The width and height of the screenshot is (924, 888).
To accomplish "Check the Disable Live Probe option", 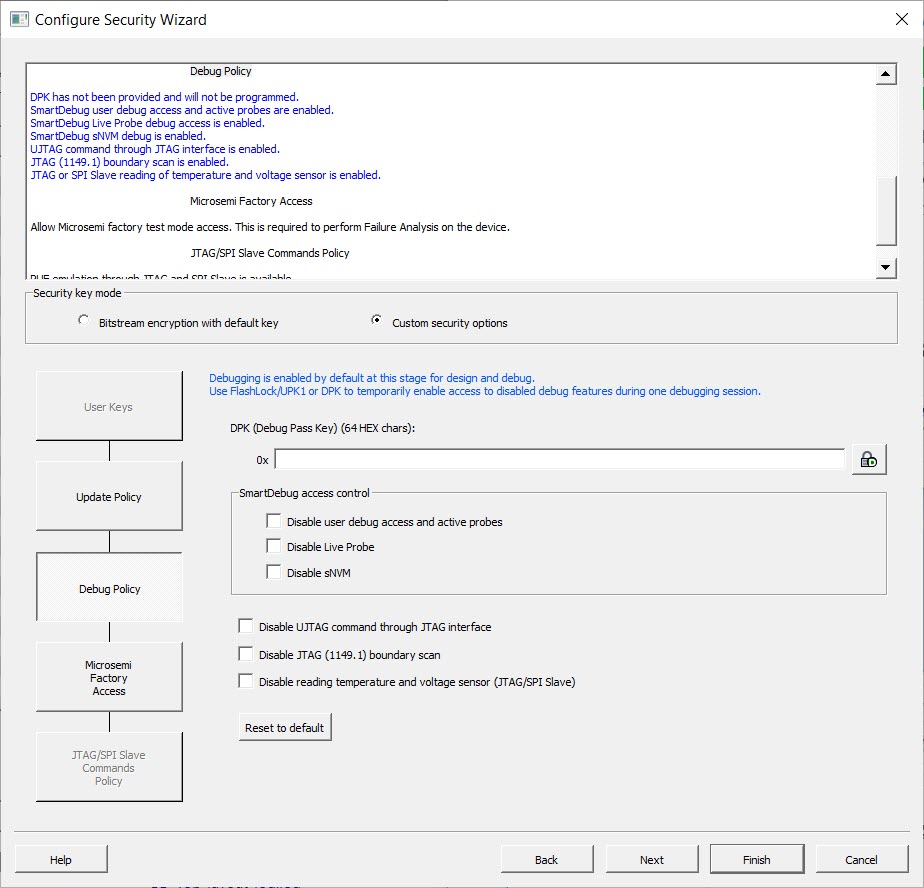I will tap(274, 546).
